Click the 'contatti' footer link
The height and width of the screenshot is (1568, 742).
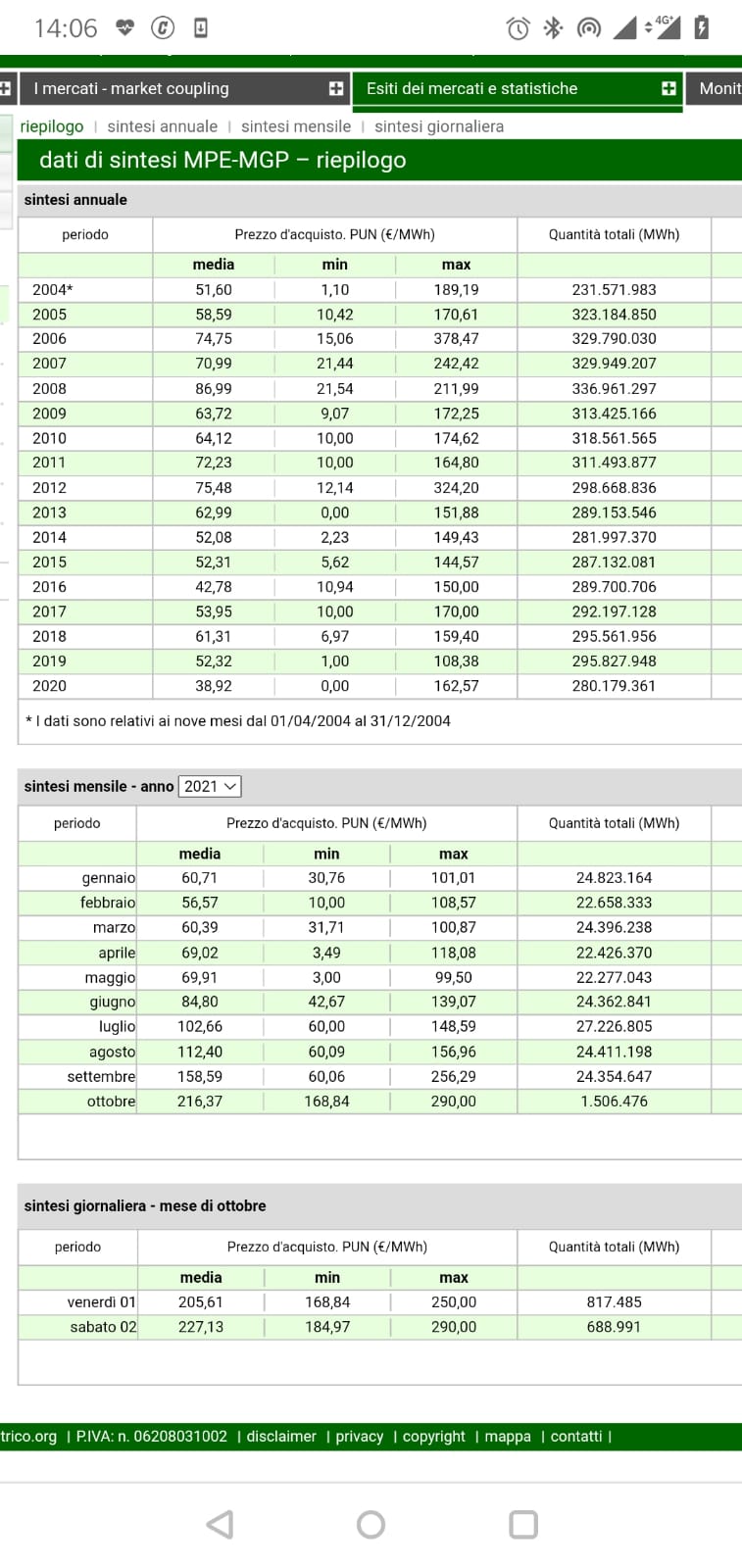pyautogui.click(x=576, y=1436)
